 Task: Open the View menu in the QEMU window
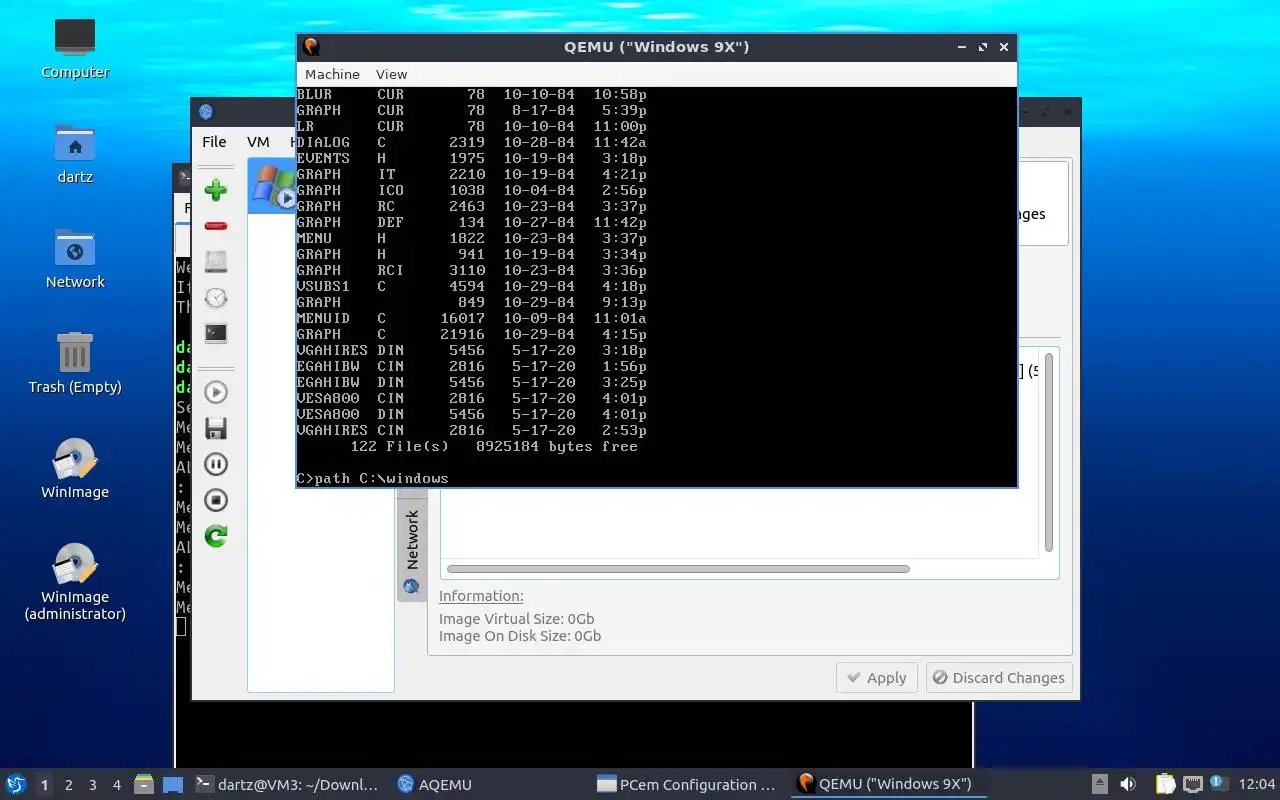pyautogui.click(x=391, y=74)
